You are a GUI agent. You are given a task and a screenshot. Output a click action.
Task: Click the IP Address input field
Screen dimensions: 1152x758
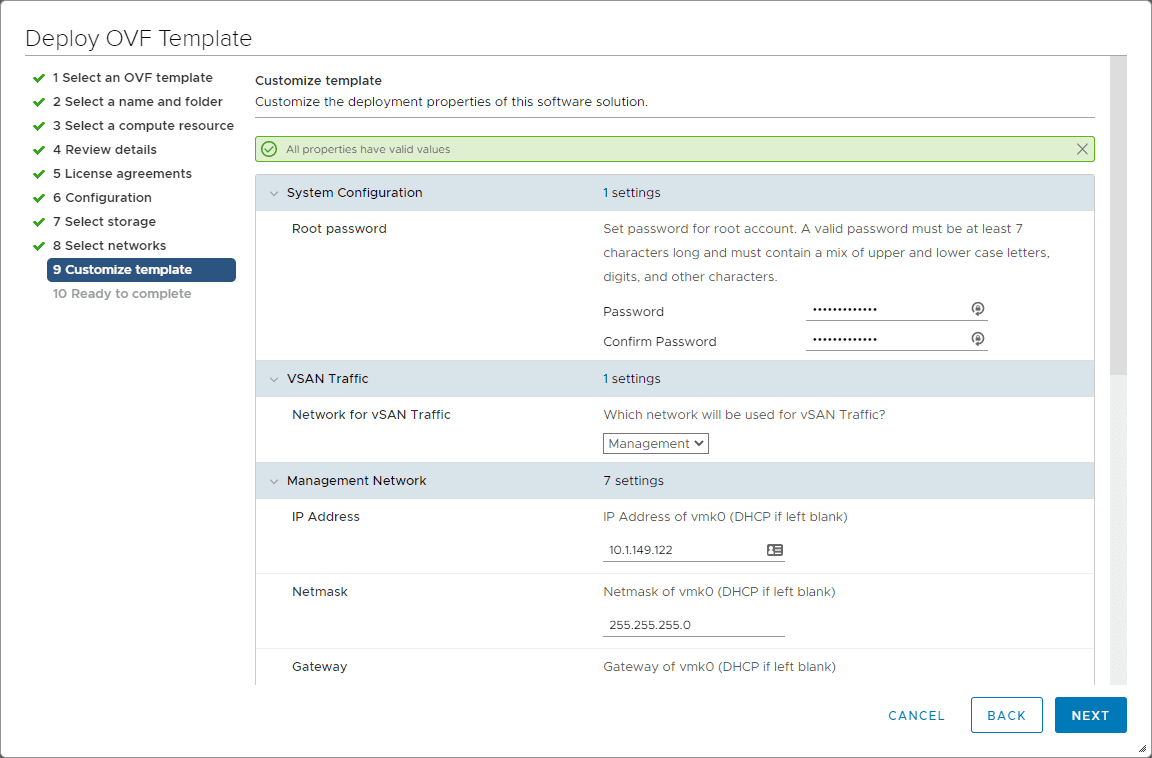click(x=685, y=550)
